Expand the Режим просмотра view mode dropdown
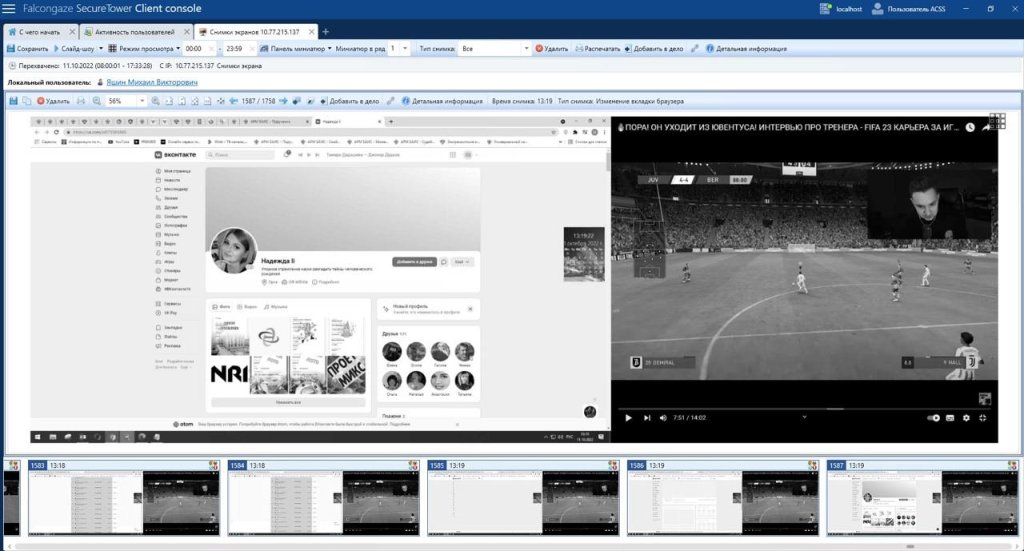Viewport: 1024px width, 551px height. pyautogui.click(x=178, y=48)
